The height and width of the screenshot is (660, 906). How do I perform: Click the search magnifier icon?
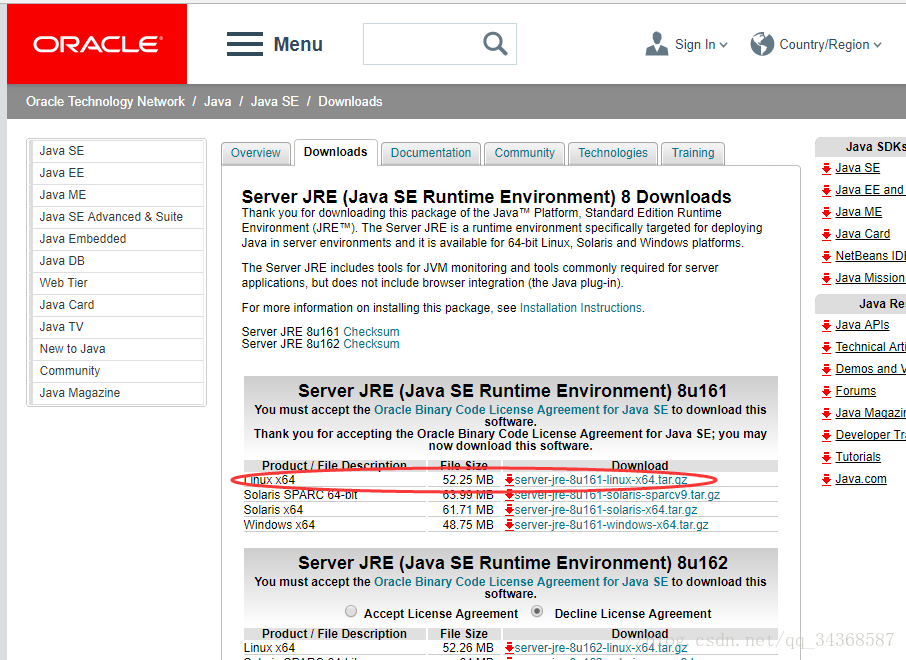(x=495, y=44)
